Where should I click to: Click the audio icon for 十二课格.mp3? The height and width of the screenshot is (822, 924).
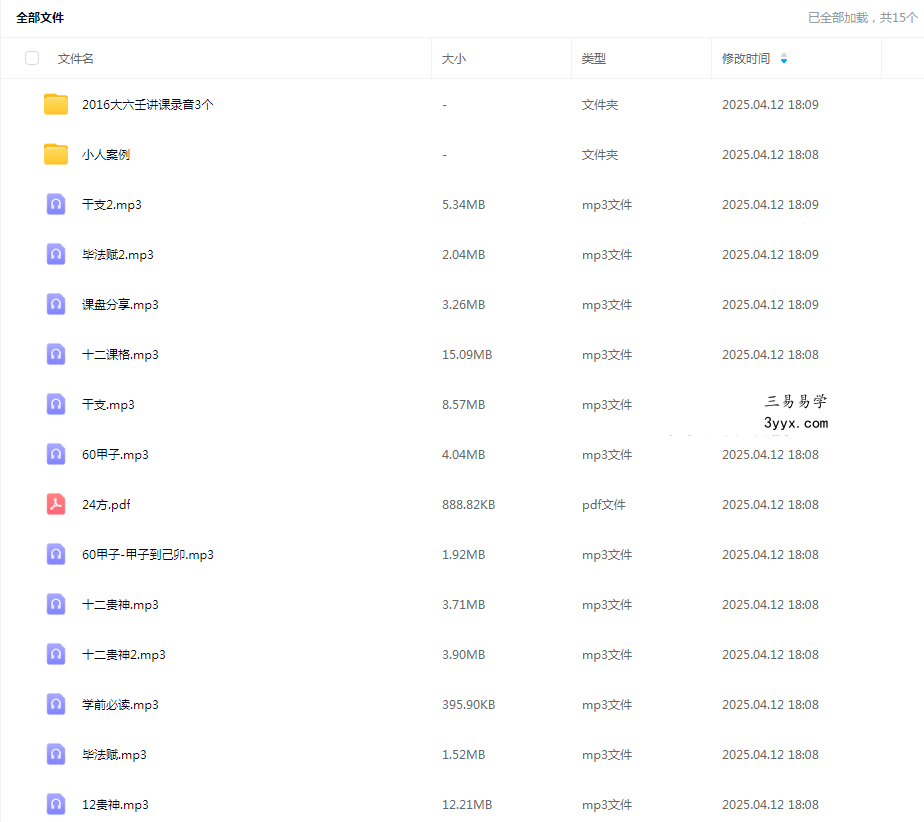pyautogui.click(x=56, y=355)
